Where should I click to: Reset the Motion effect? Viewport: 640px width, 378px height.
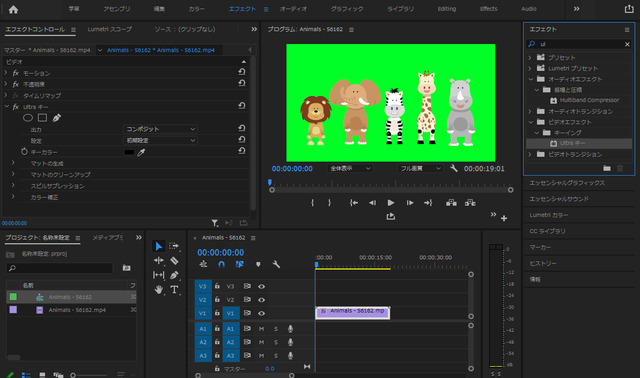coord(242,72)
